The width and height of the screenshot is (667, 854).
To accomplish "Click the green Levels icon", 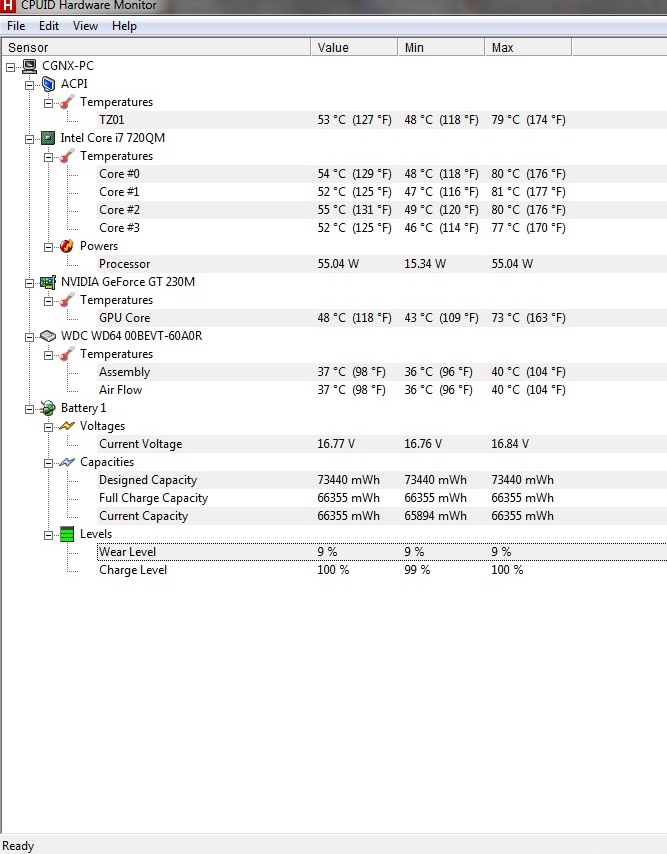I will point(66,534).
